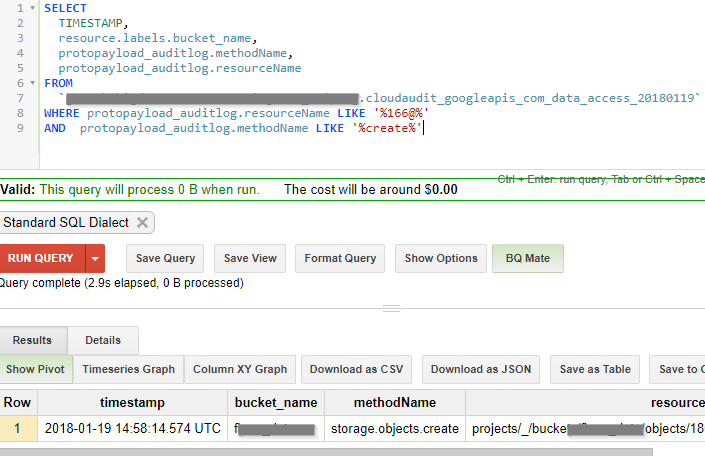Switch to the Results tab
This screenshot has height=456, width=705.
(32, 340)
